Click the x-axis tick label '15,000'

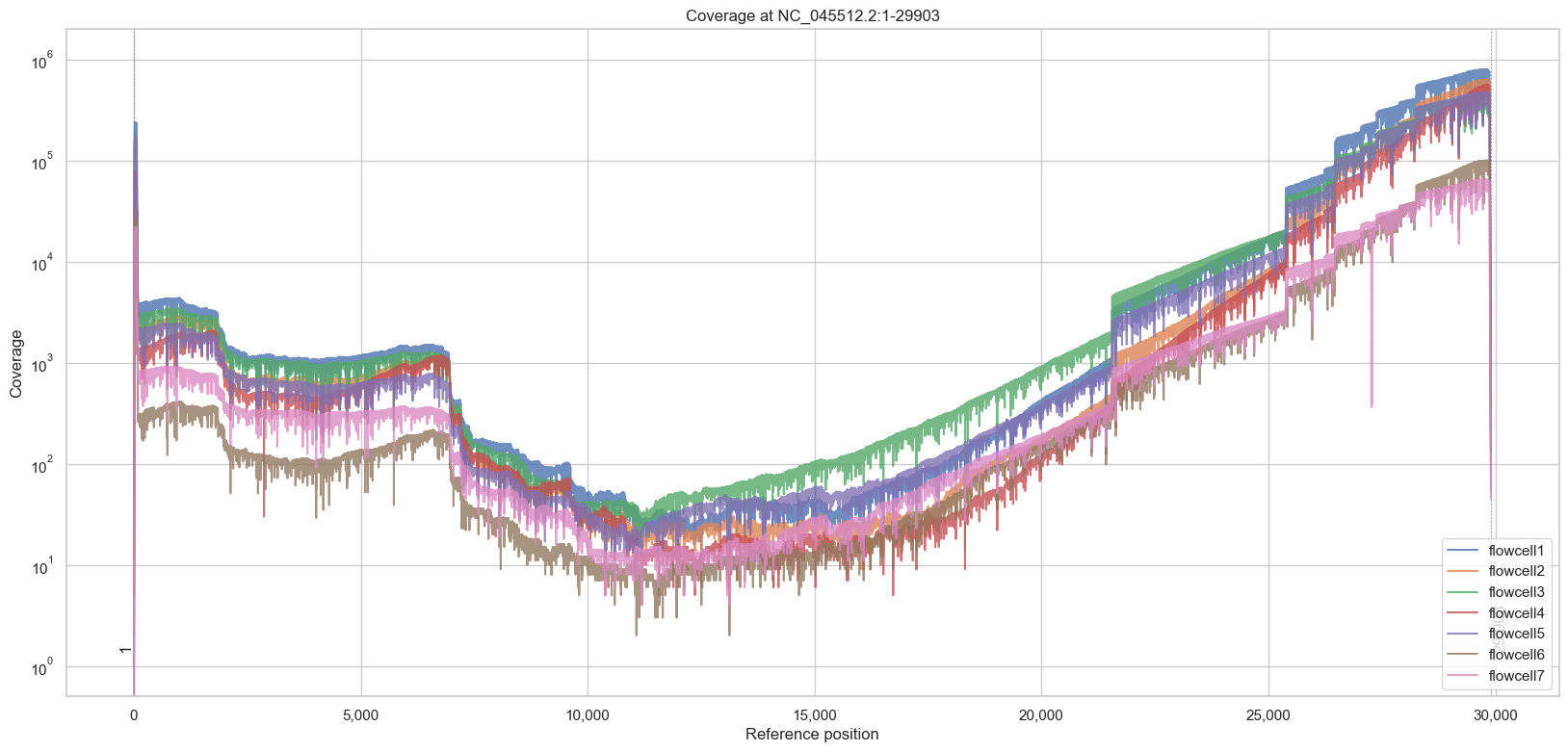pyautogui.click(x=815, y=715)
